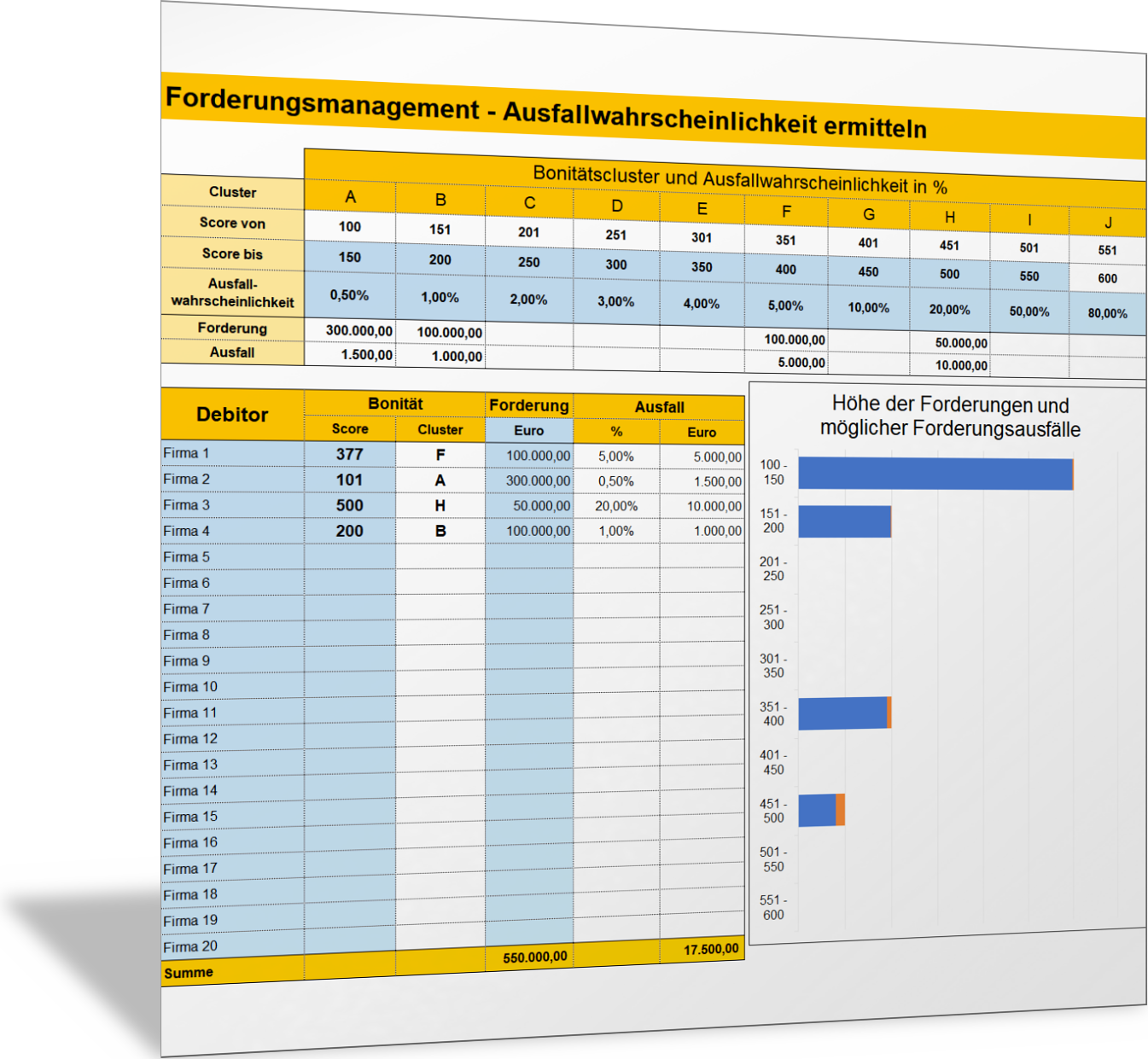The image size is (1148, 1059).
Task: Click the "Debitor" table header
Action: (x=232, y=415)
